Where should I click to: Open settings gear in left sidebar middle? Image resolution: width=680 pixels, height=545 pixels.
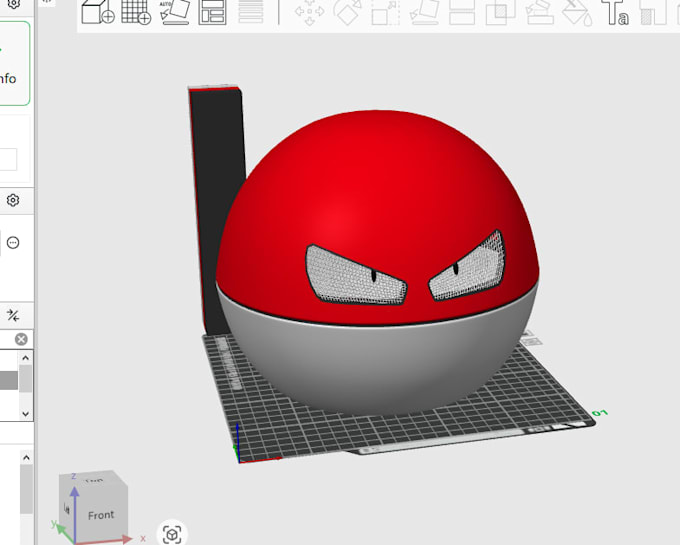(x=13, y=200)
